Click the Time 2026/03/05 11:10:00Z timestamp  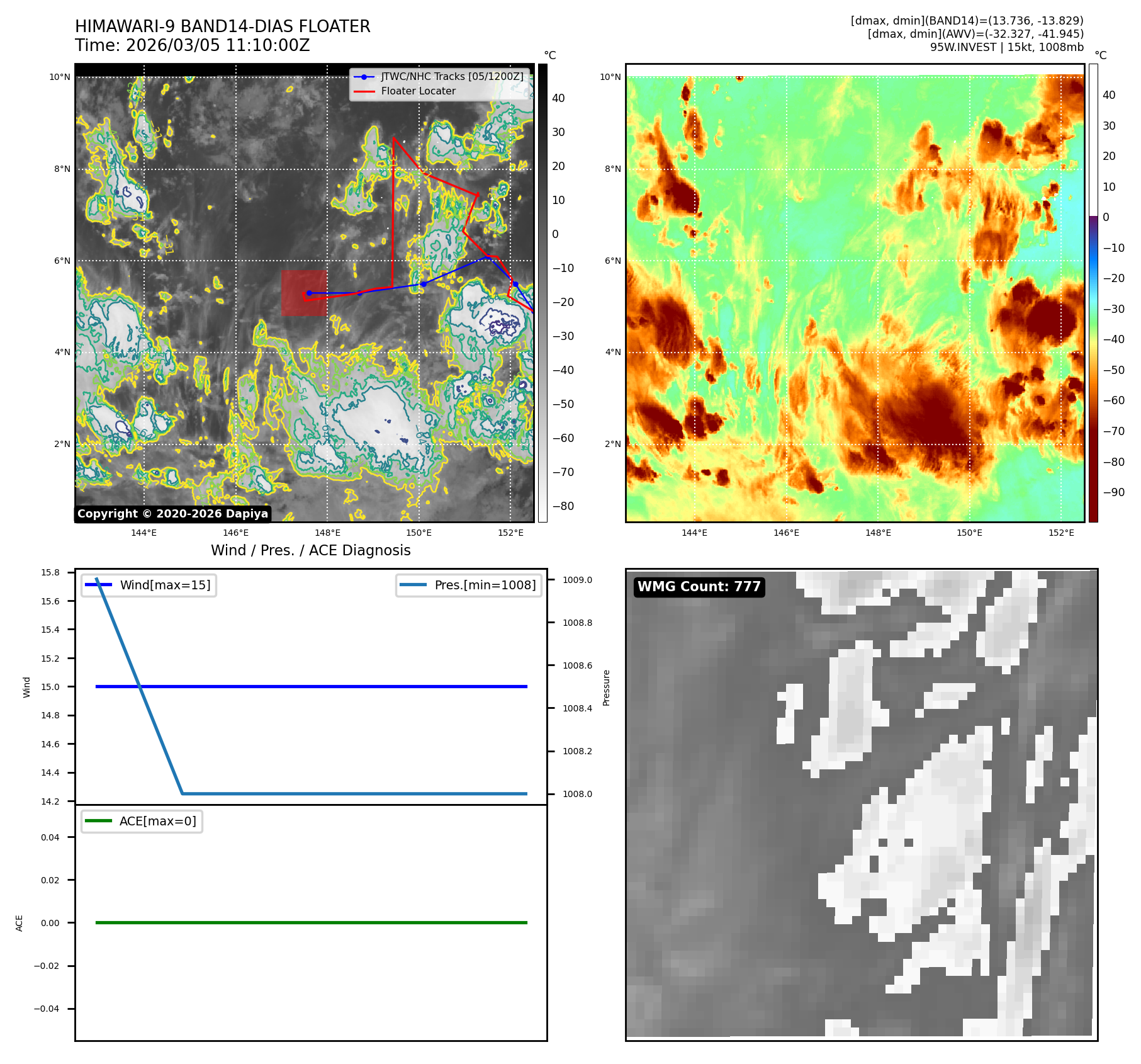pyautogui.click(x=193, y=45)
